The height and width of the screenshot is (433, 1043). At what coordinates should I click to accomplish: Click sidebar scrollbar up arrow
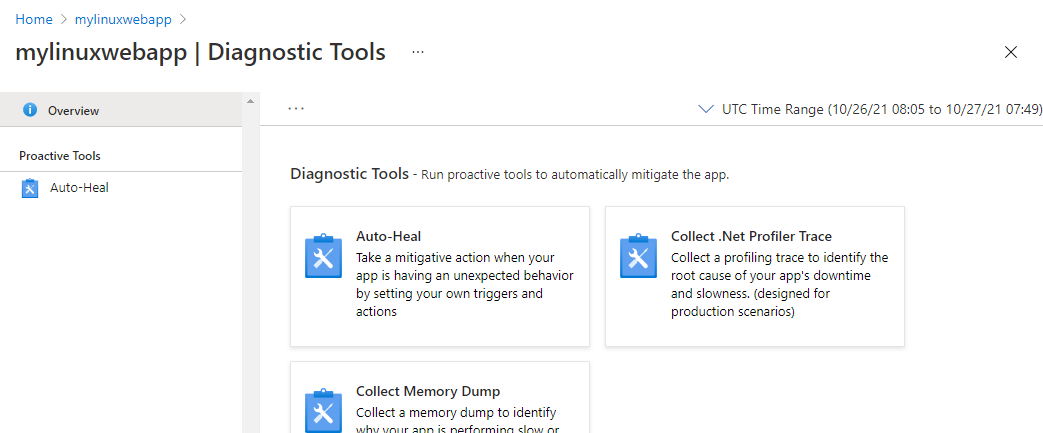point(250,101)
